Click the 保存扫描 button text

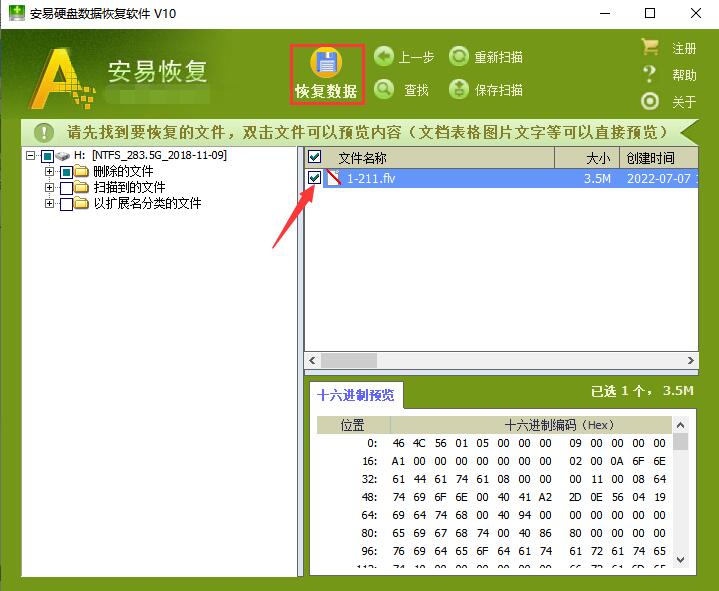[498, 90]
